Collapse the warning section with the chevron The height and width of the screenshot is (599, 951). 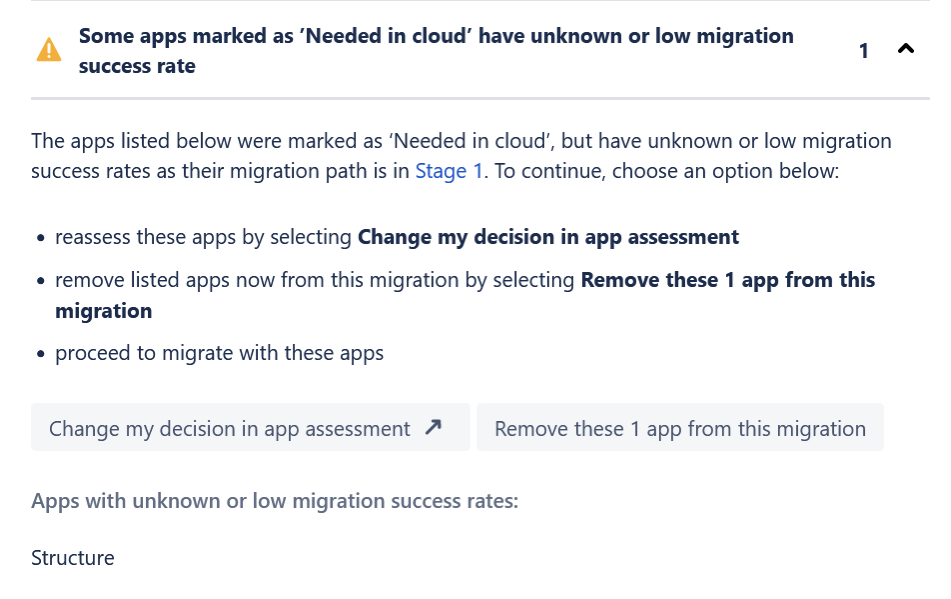point(906,49)
